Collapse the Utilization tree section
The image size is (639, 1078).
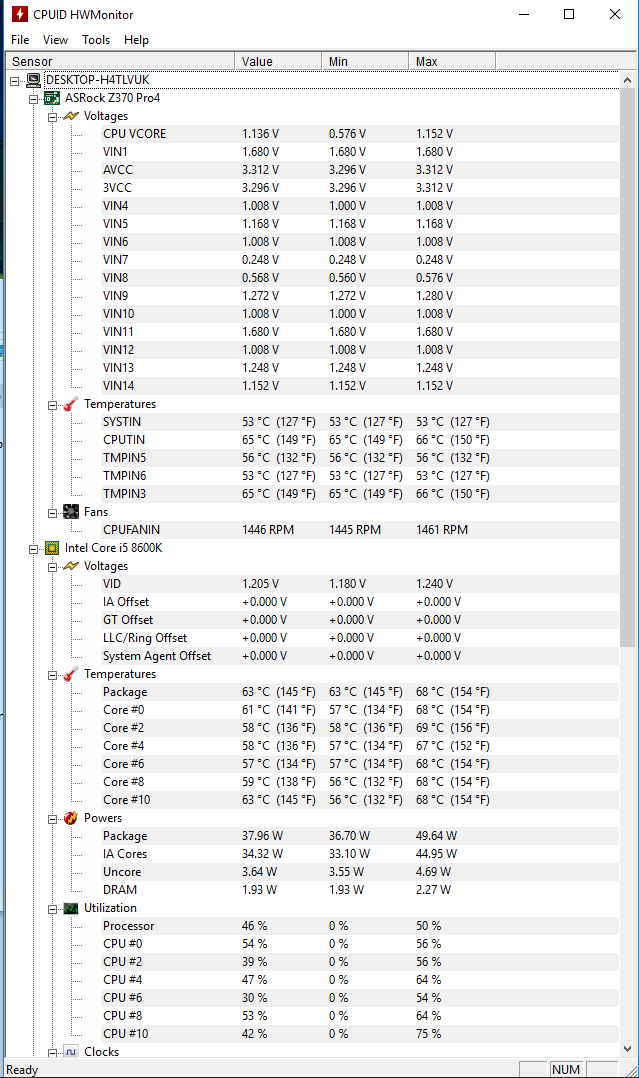coord(52,908)
